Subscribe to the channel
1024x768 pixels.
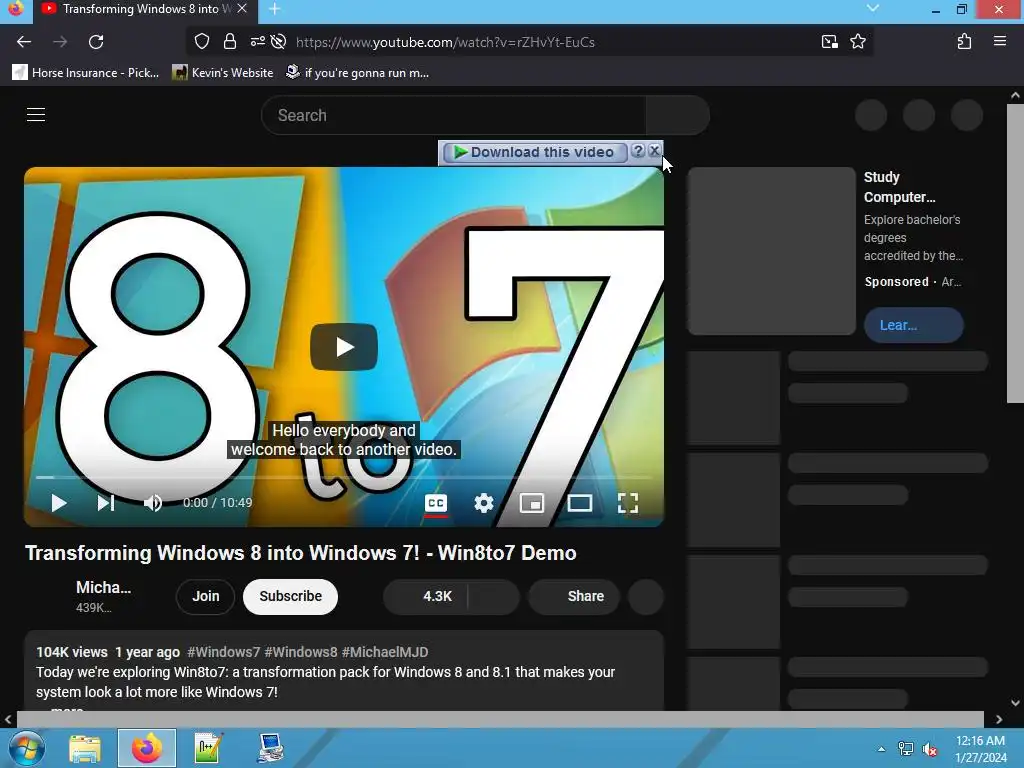coord(291,596)
